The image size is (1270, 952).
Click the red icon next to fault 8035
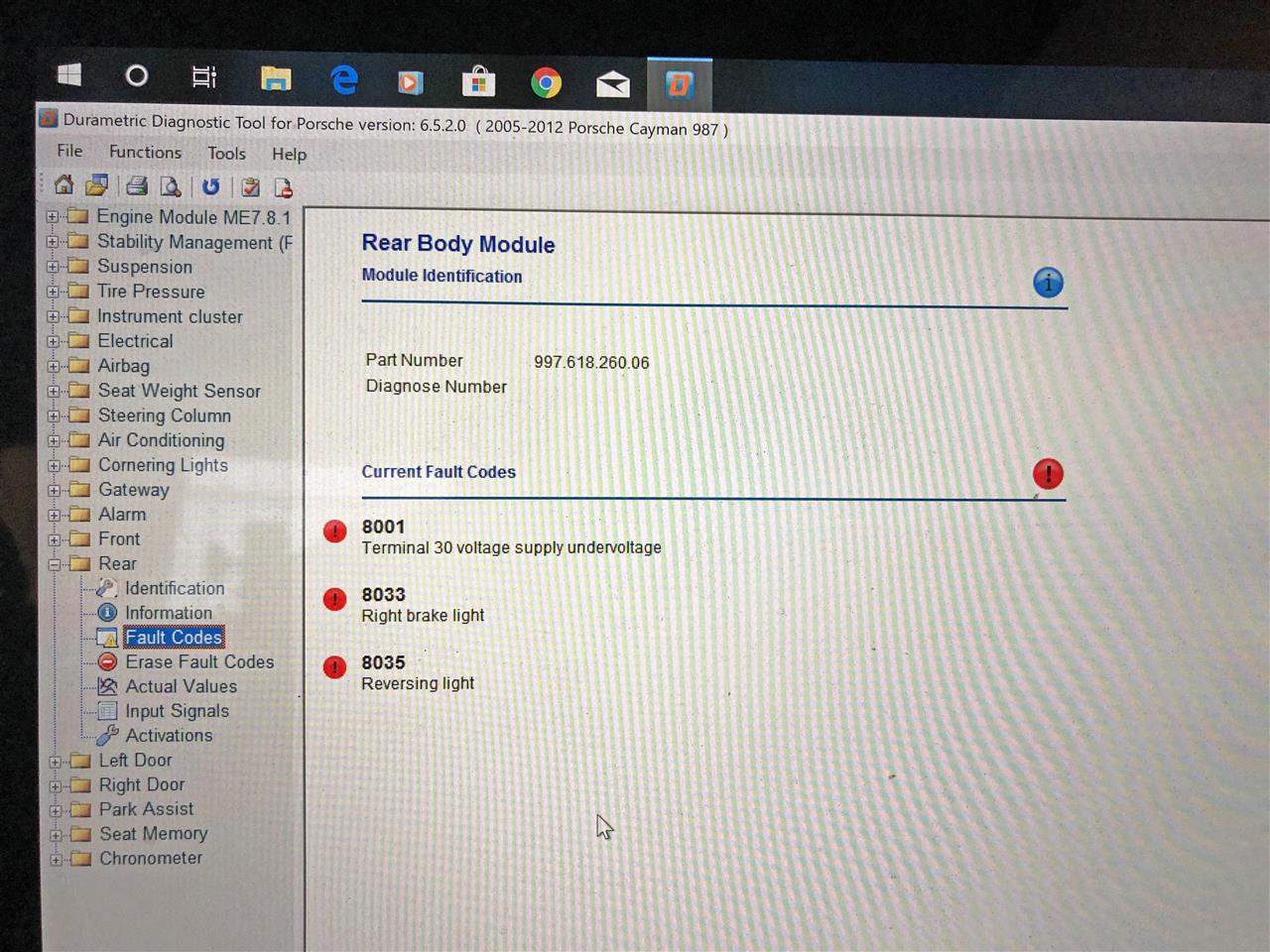tap(335, 666)
